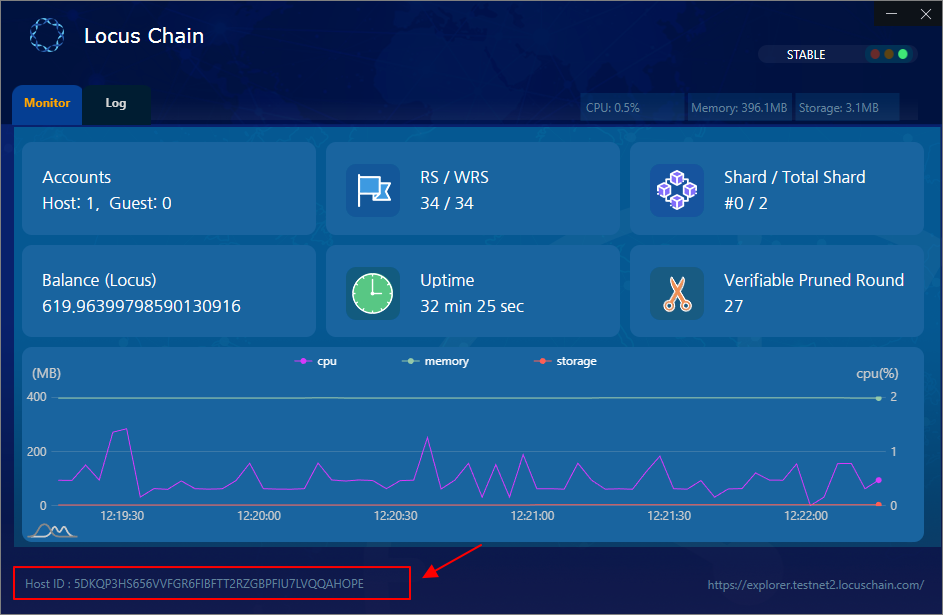Click the RS / WRS flag icon
Viewport: 943px width, 615px height.
[x=373, y=190]
